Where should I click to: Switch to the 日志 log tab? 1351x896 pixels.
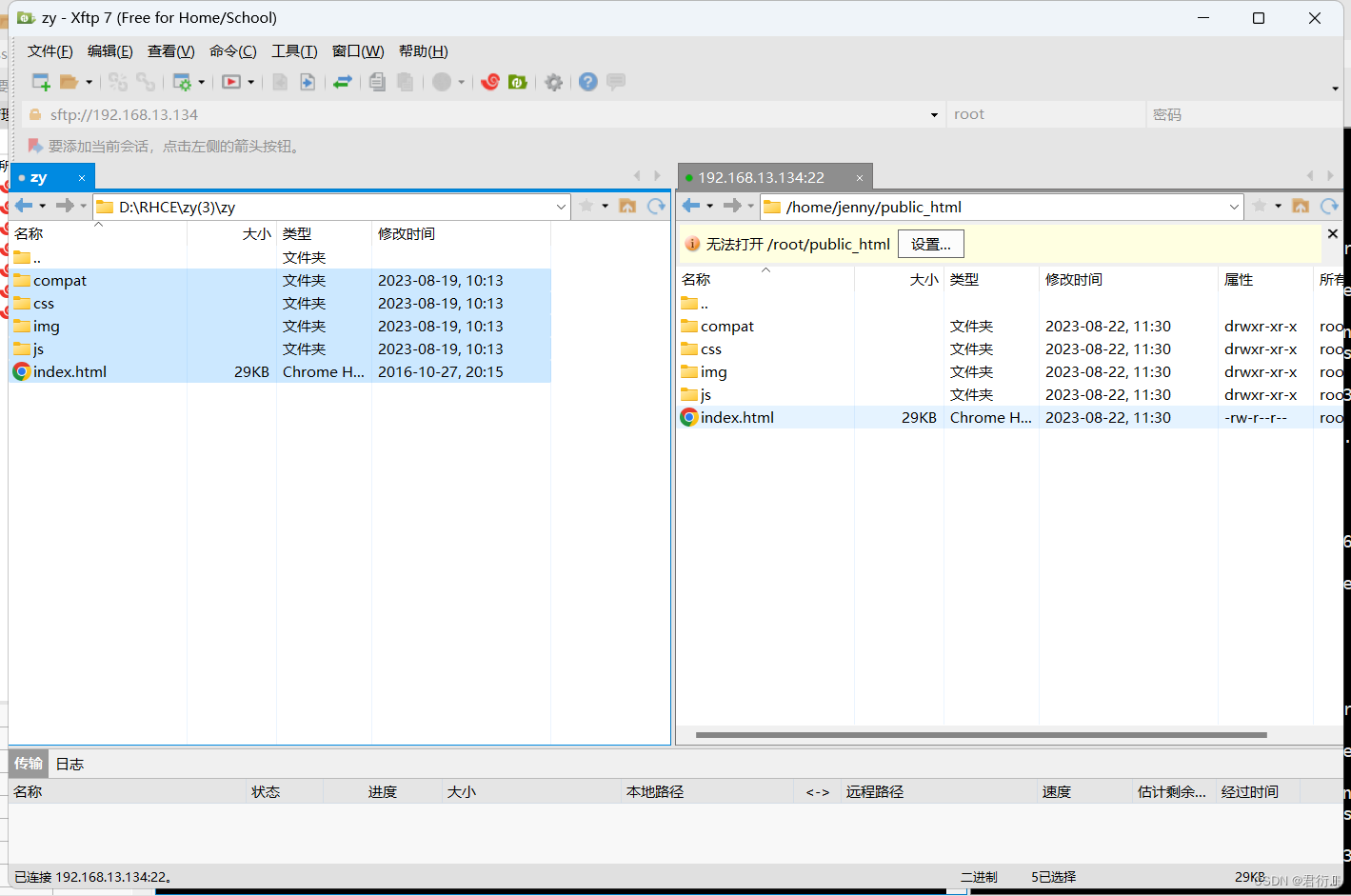(x=70, y=764)
